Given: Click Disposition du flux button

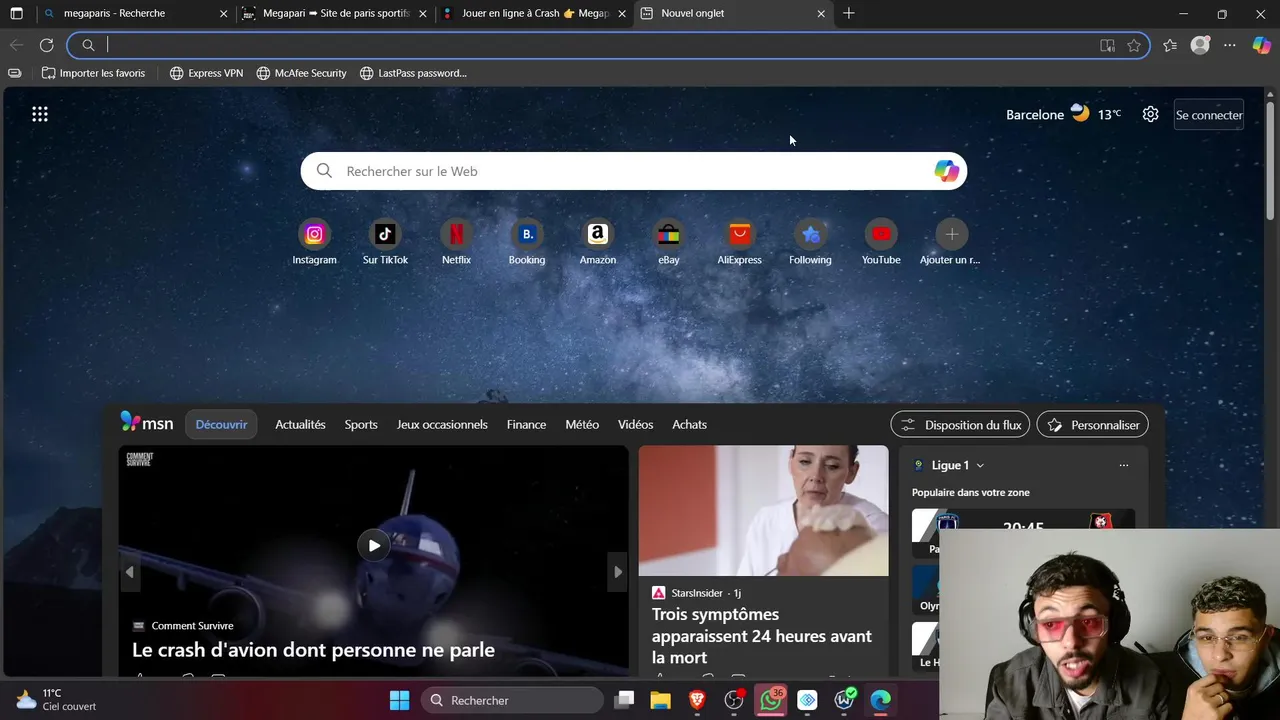Looking at the screenshot, I should [960, 425].
